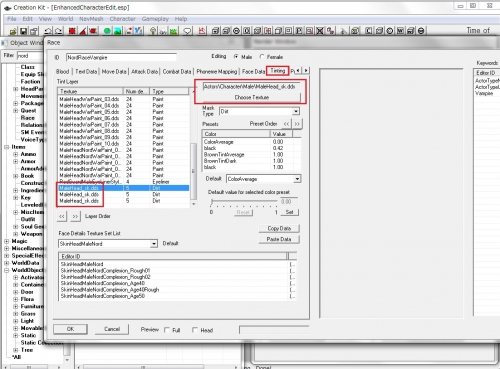Open the NavMesh menu
The image size is (500, 369).
[91, 19]
